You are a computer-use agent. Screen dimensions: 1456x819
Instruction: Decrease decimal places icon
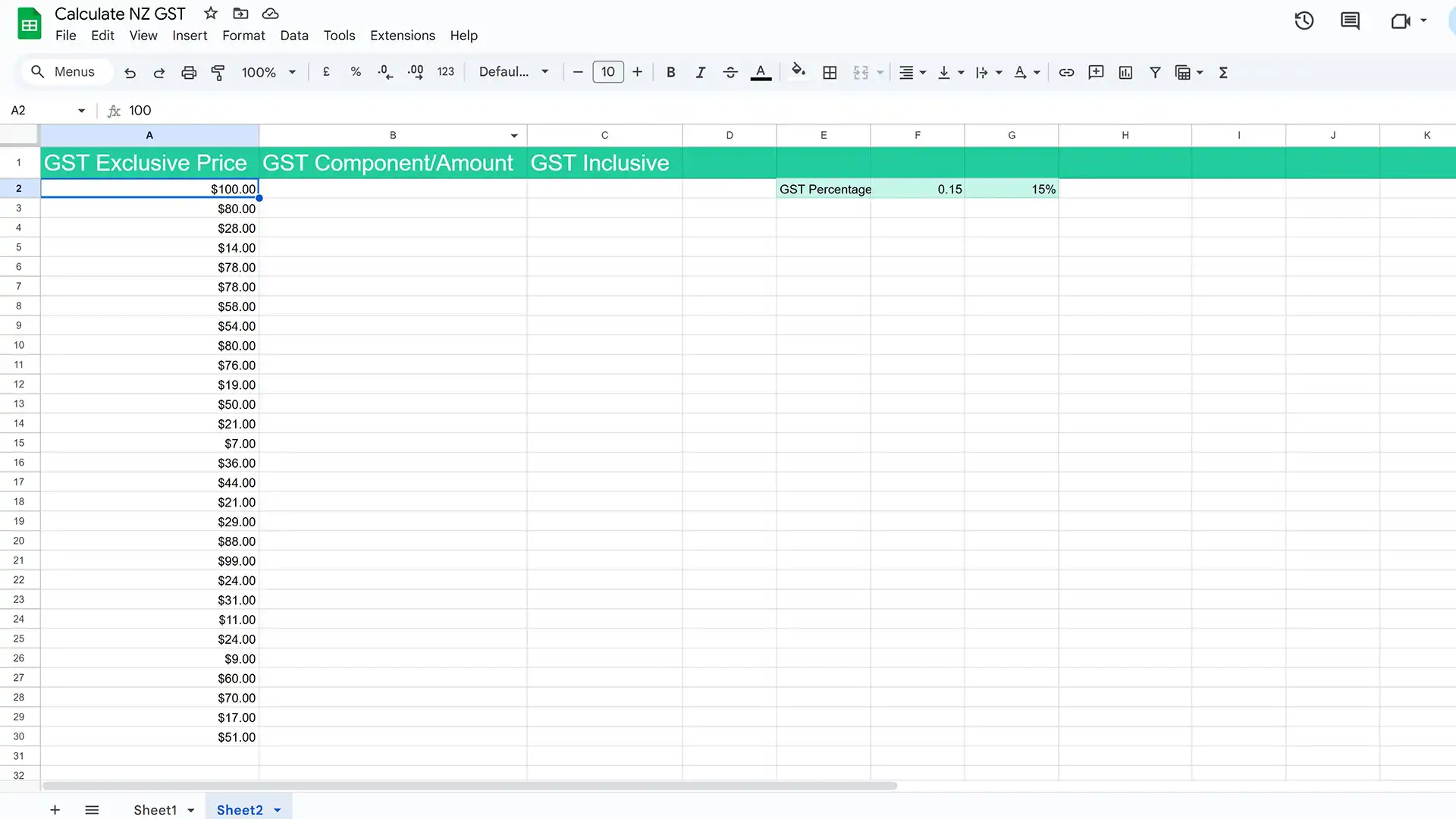coord(385,72)
